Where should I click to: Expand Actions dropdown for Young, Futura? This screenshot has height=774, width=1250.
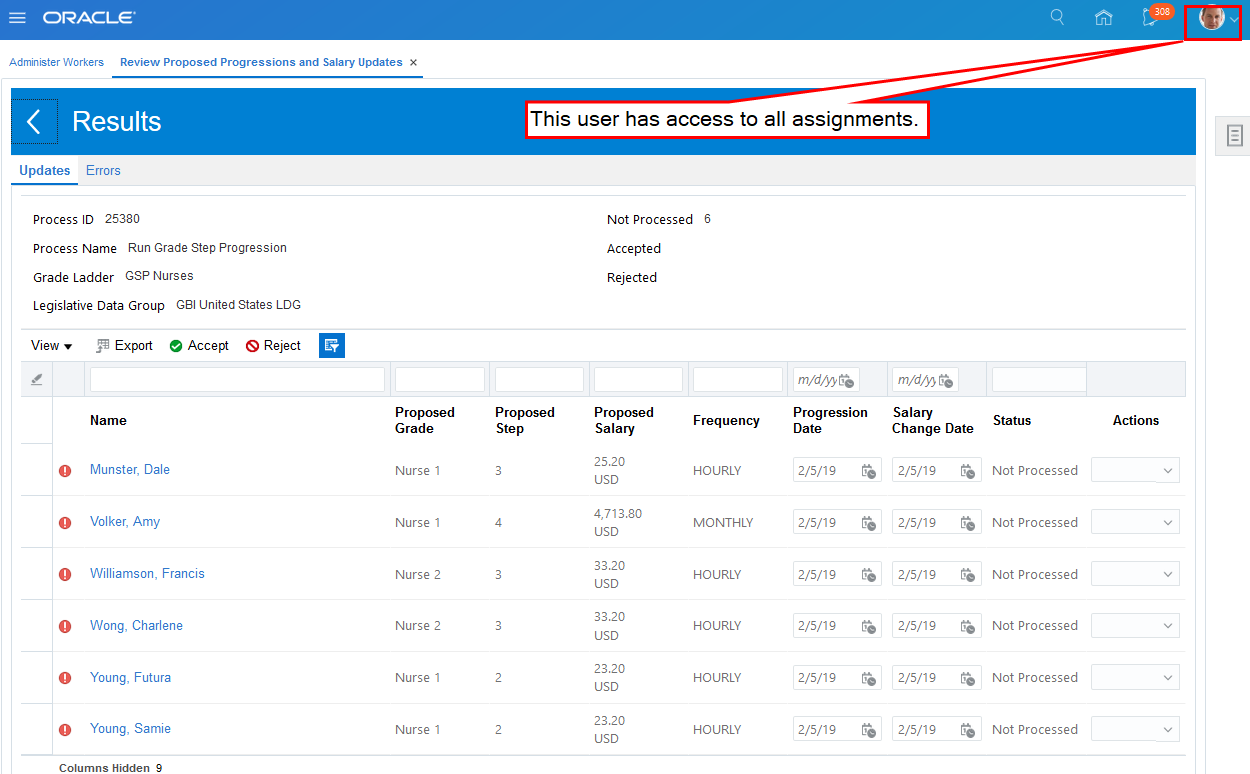[1135, 677]
